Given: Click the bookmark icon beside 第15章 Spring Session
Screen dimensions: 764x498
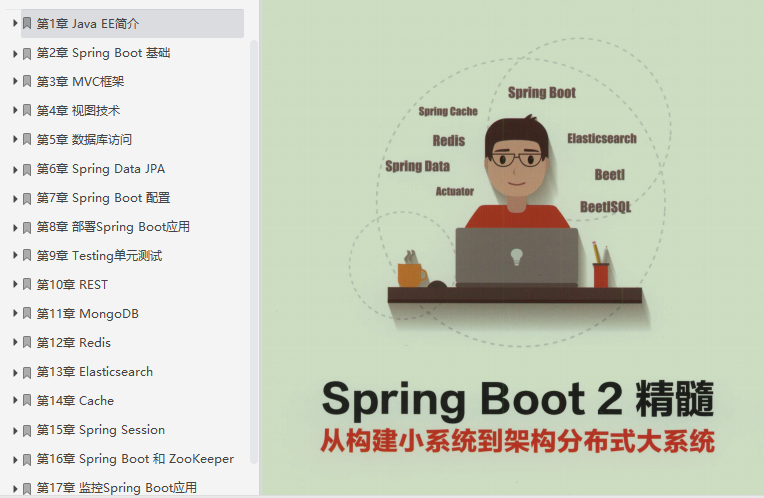Looking at the screenshot, I should point(27,430).
